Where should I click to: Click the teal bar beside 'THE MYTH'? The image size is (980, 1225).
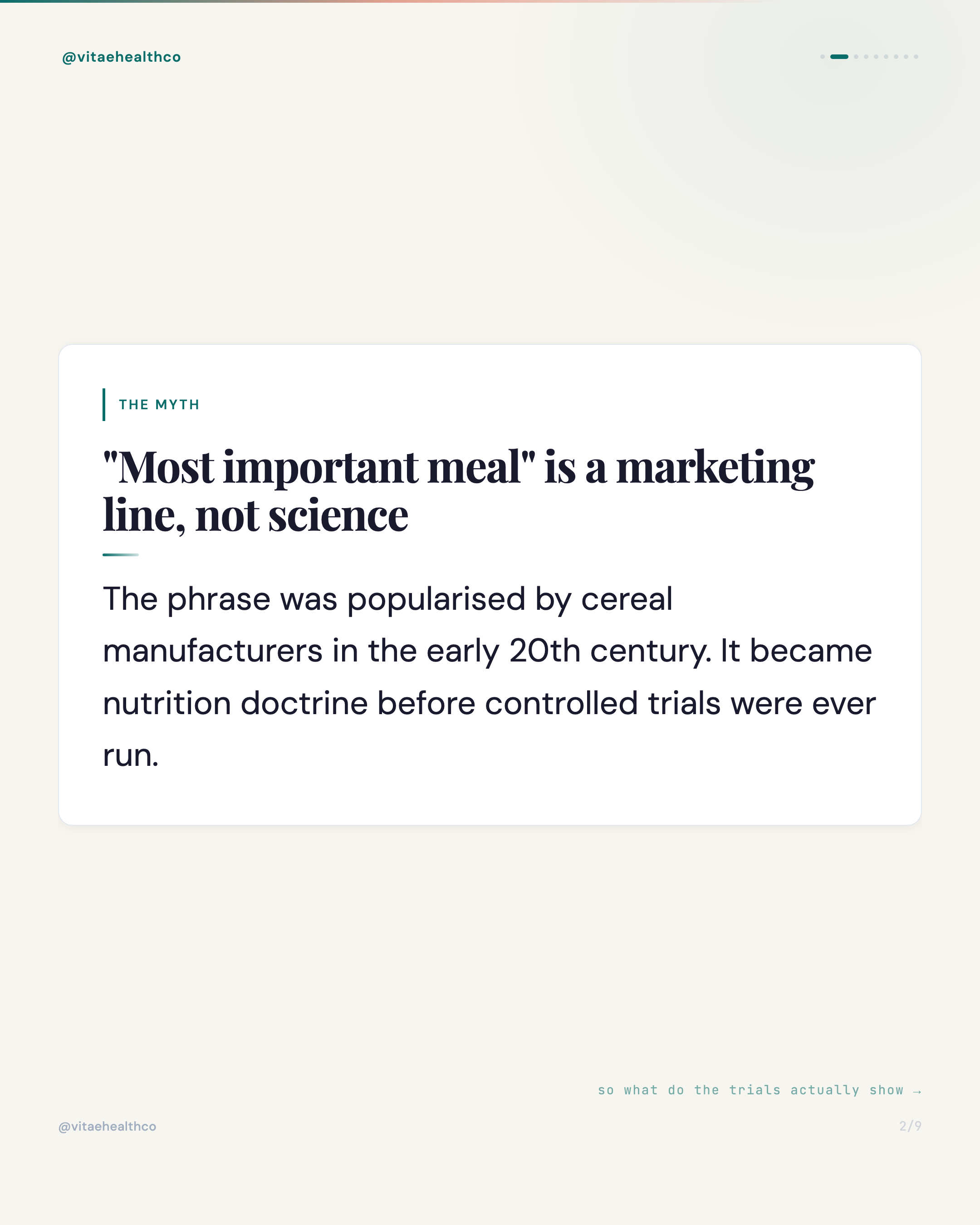pos(104,405)
